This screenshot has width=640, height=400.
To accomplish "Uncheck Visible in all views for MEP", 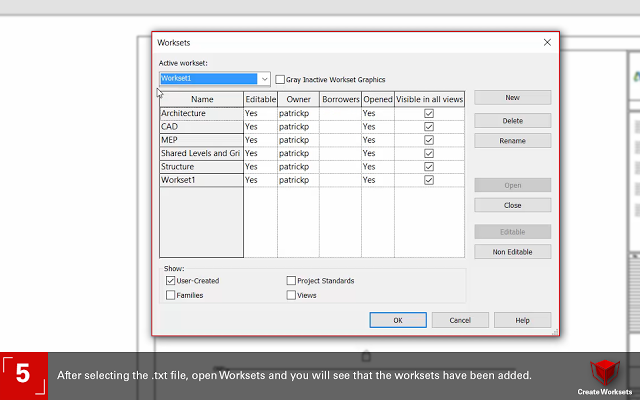I will [429, 140].
